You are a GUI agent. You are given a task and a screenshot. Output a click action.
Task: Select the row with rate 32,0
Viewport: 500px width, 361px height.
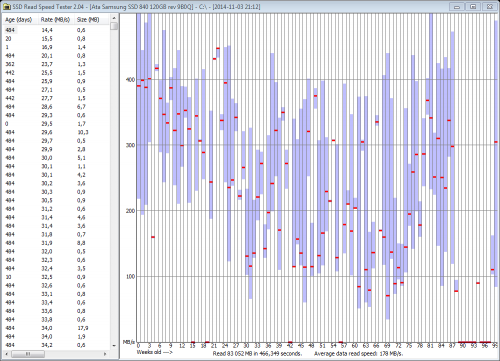[56, 251]
